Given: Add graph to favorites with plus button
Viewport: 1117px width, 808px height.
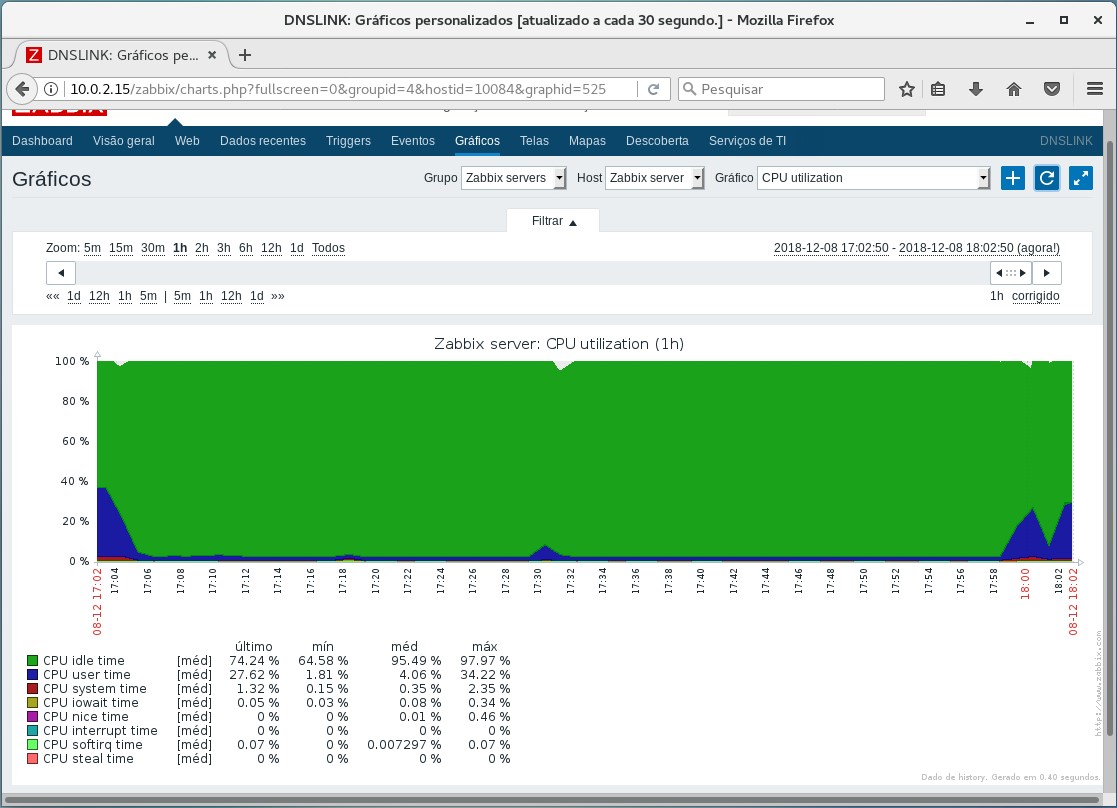Looking at the screenshot, I should pos(1012,178).
